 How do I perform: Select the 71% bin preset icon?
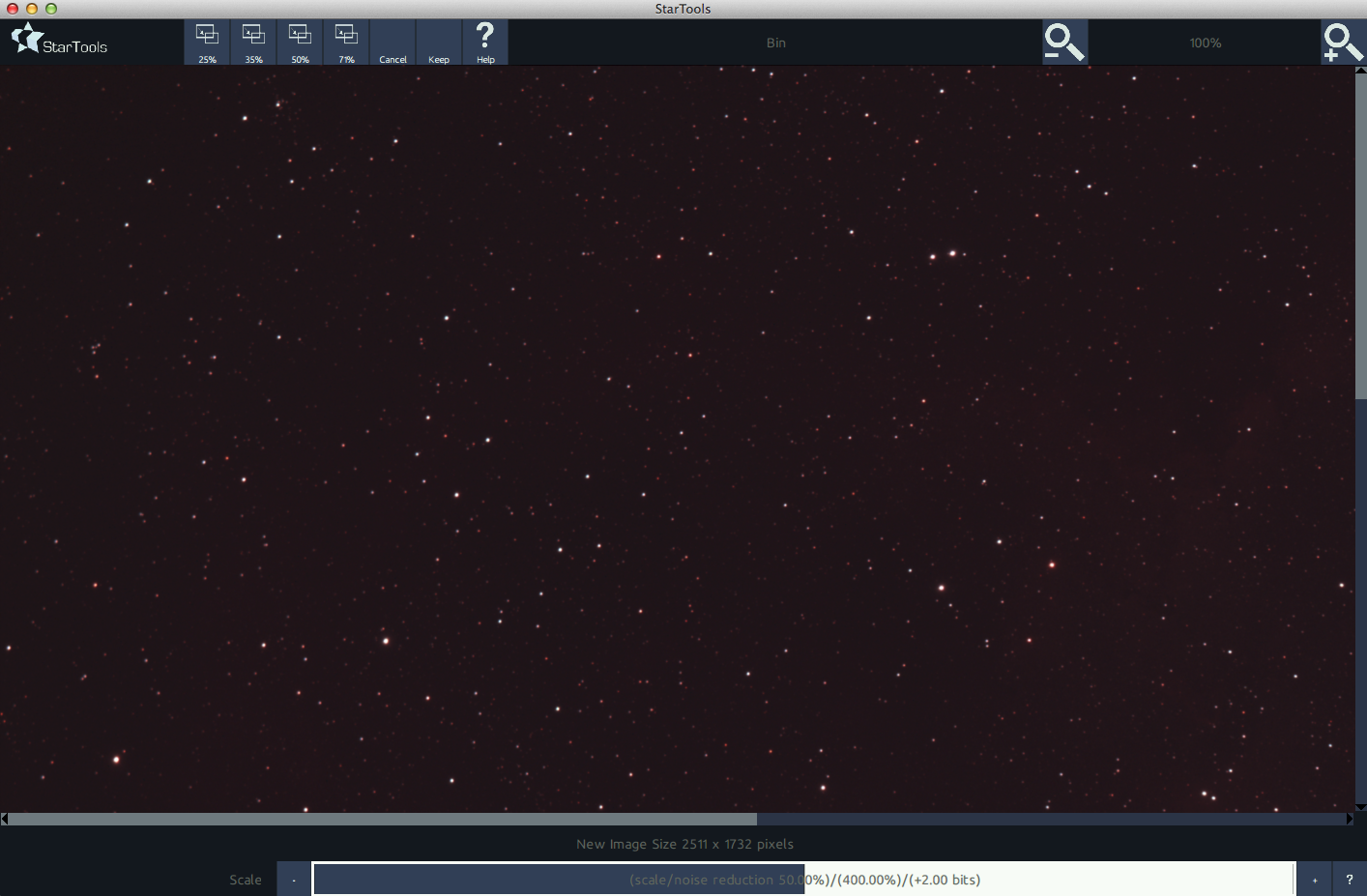(345, 42)
